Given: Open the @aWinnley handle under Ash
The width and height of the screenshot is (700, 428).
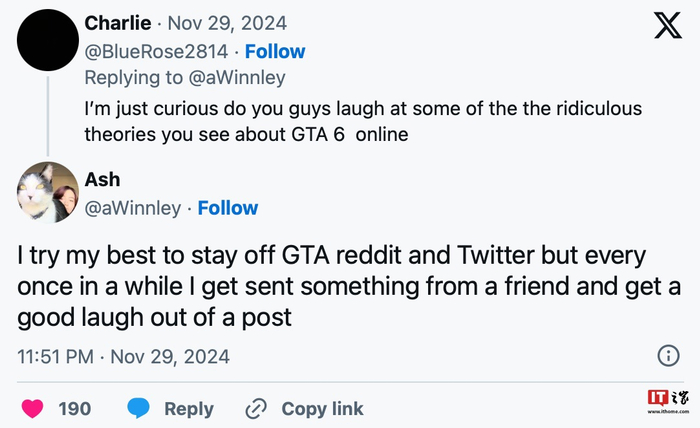Looking at the screenshot, I should point(135,208).
